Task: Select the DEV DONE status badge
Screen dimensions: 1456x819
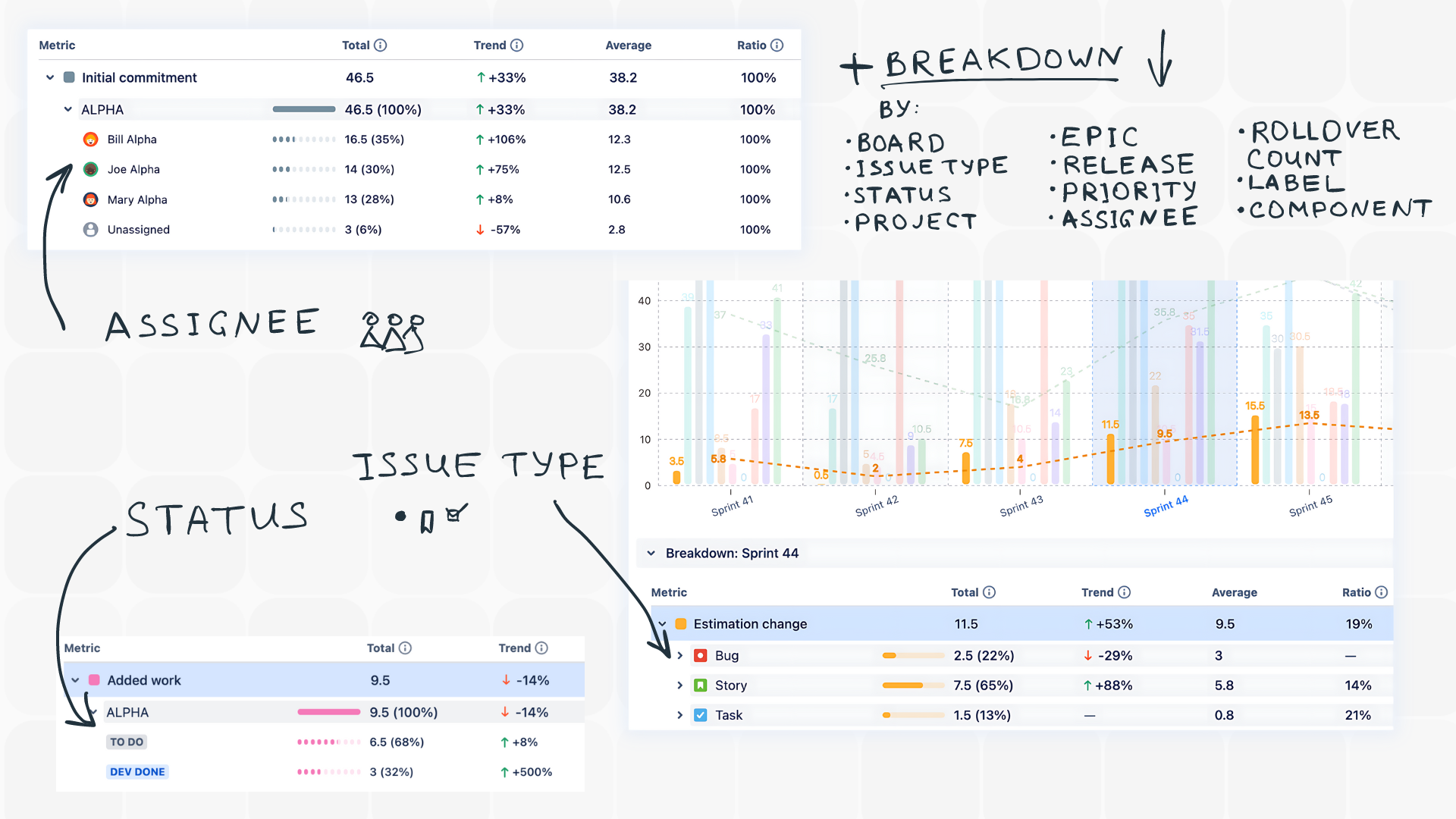Action: click(x=137, y=771)
